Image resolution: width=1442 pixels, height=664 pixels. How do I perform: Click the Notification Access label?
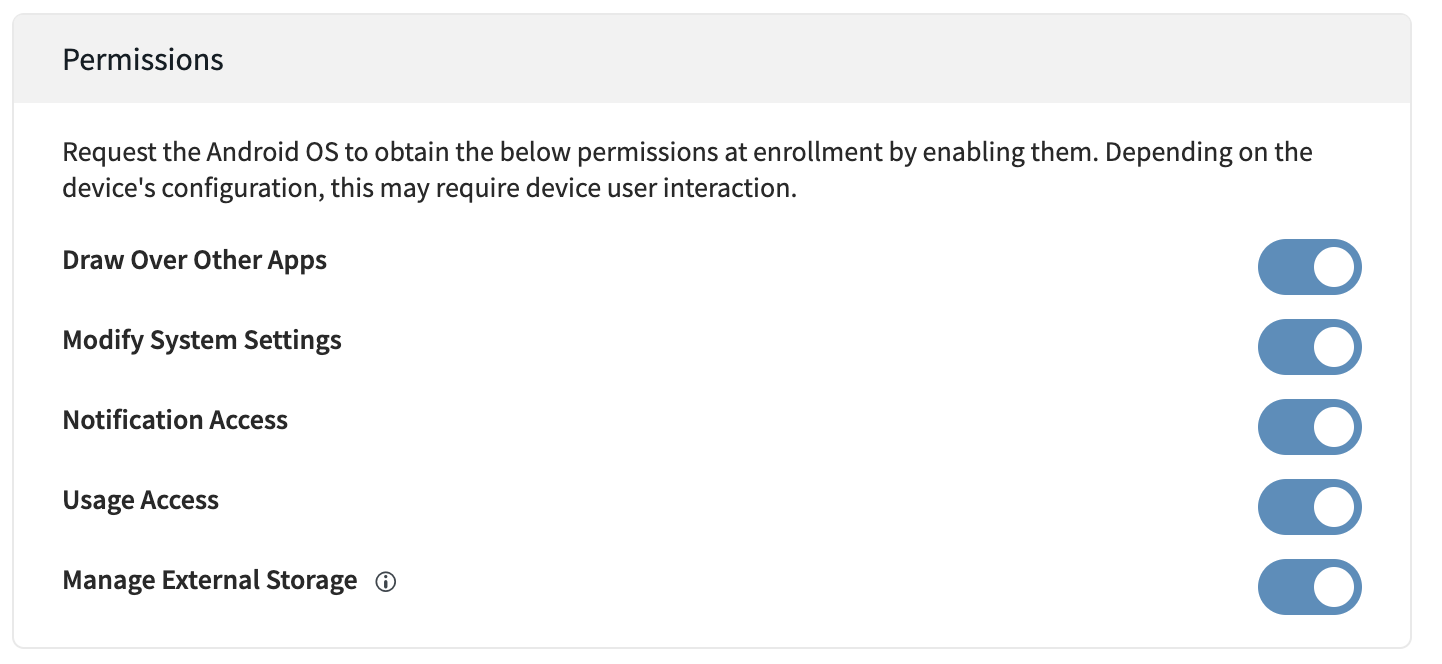tap(175, 421)
